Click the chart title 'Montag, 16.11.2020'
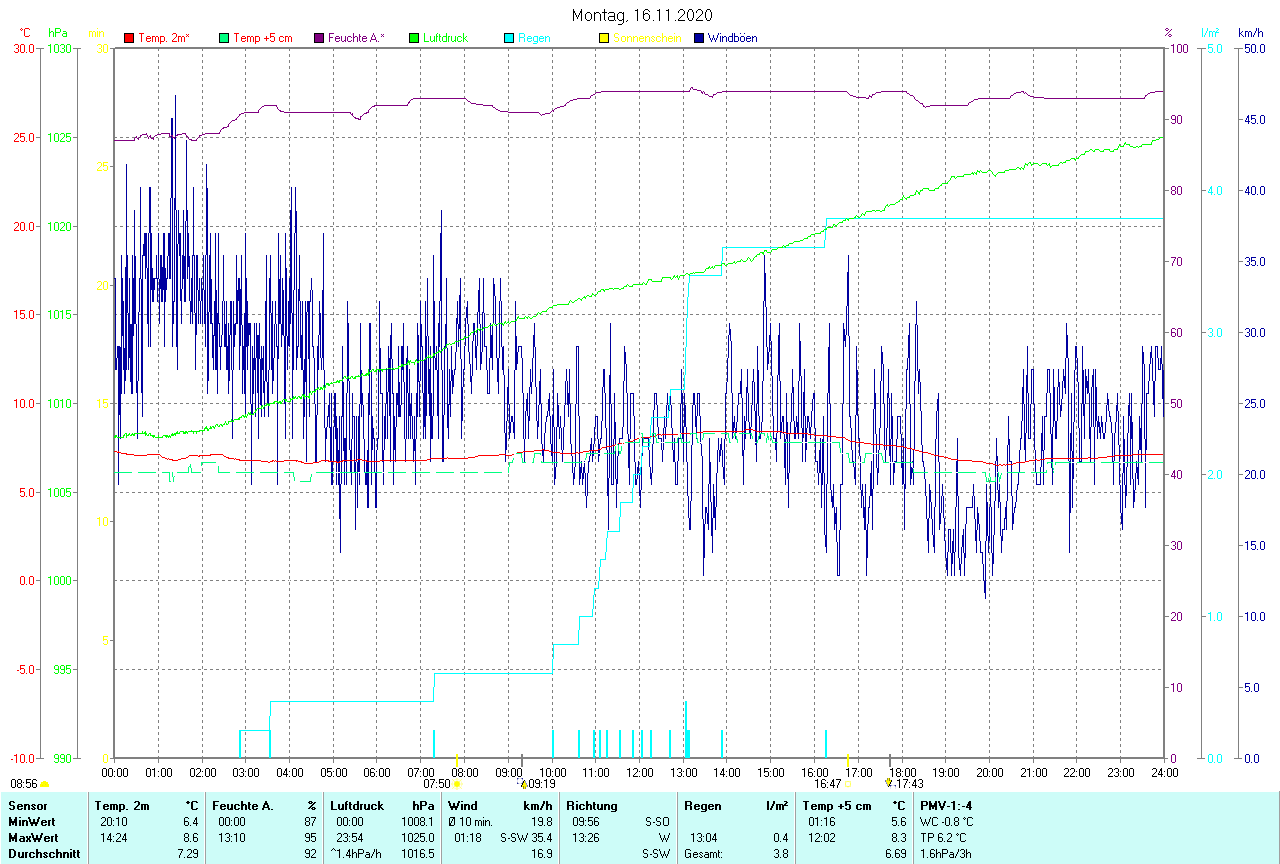The image size is (1280, 864). click(642, 15)
